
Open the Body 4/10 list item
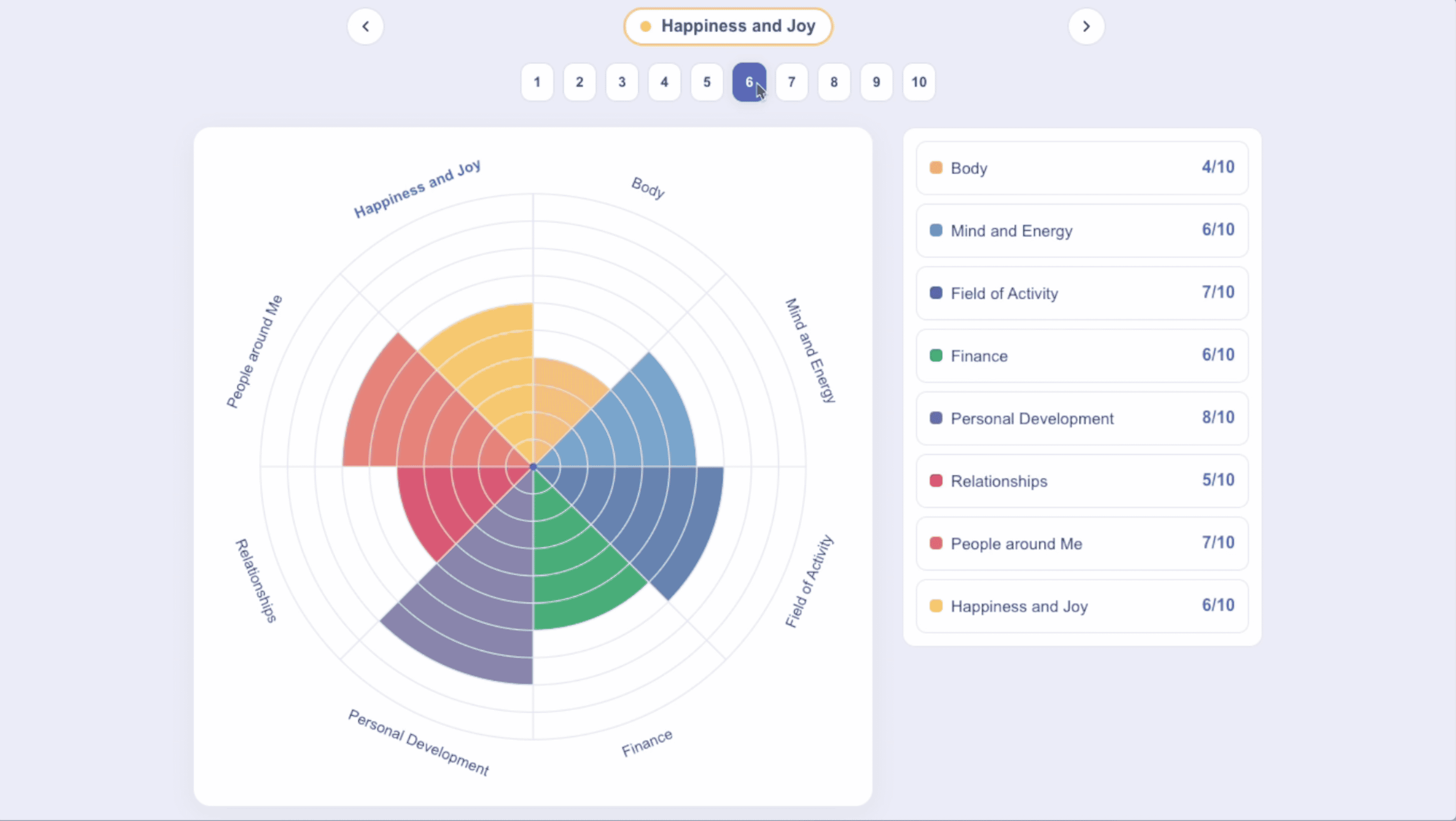tap(1082, 168)
